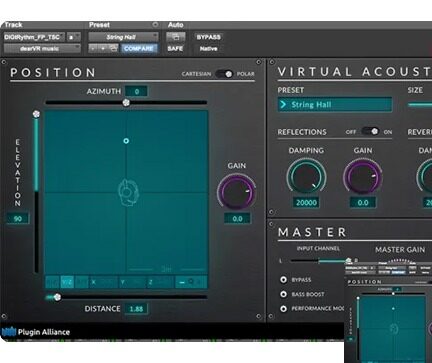Click the zoom out minus button below the pad
Viewport: 432px width, 363px height.
182,283
